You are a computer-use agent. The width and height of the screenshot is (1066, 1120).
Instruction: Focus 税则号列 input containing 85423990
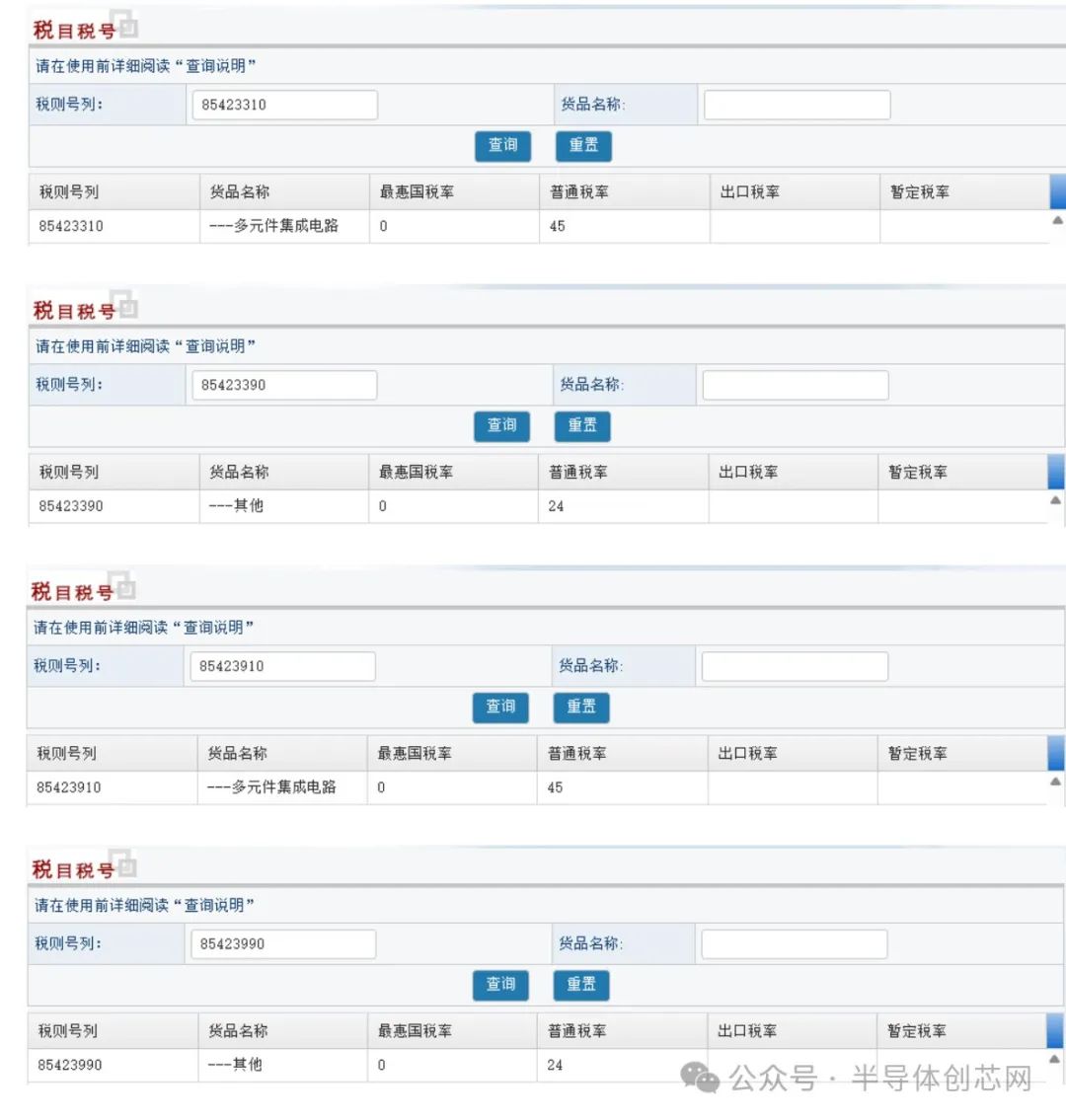[x=283, y=944]
